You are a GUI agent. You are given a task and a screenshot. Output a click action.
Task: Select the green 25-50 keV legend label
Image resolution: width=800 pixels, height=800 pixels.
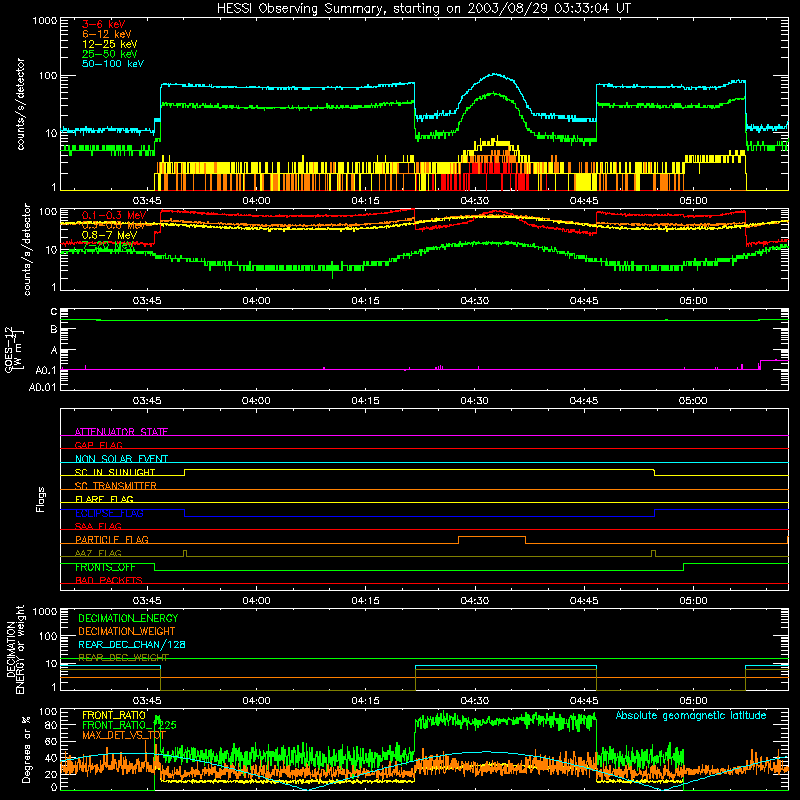[x=110, y=54]
